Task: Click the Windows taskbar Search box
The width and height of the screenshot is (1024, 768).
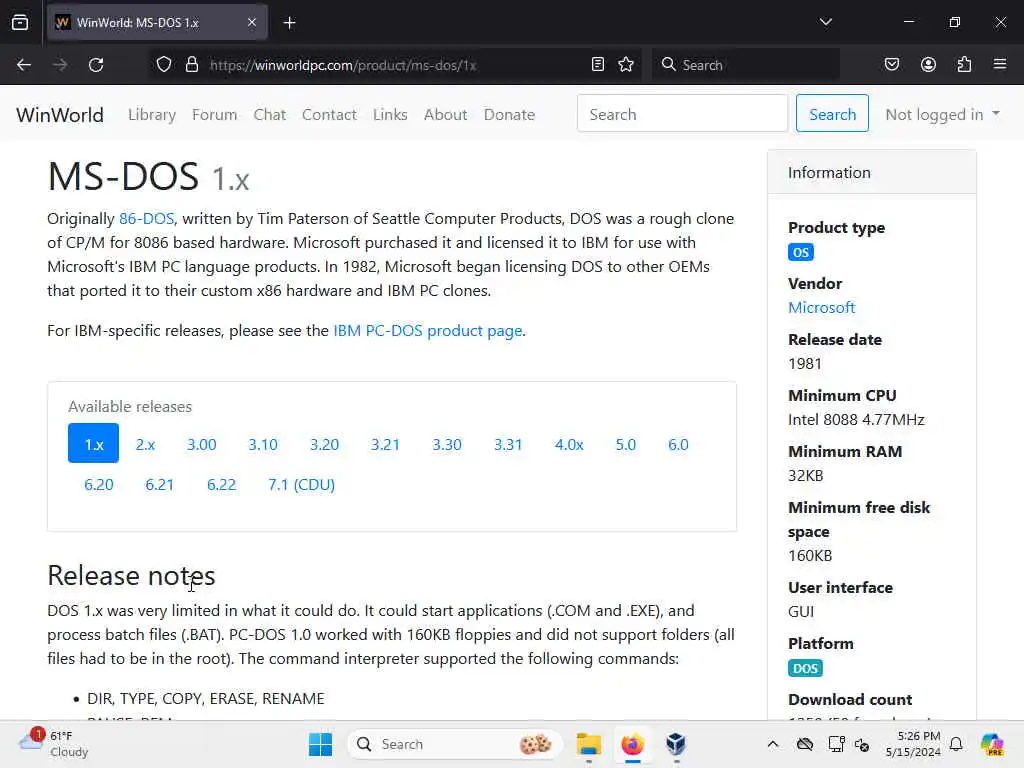Action: tap(455, 744)
